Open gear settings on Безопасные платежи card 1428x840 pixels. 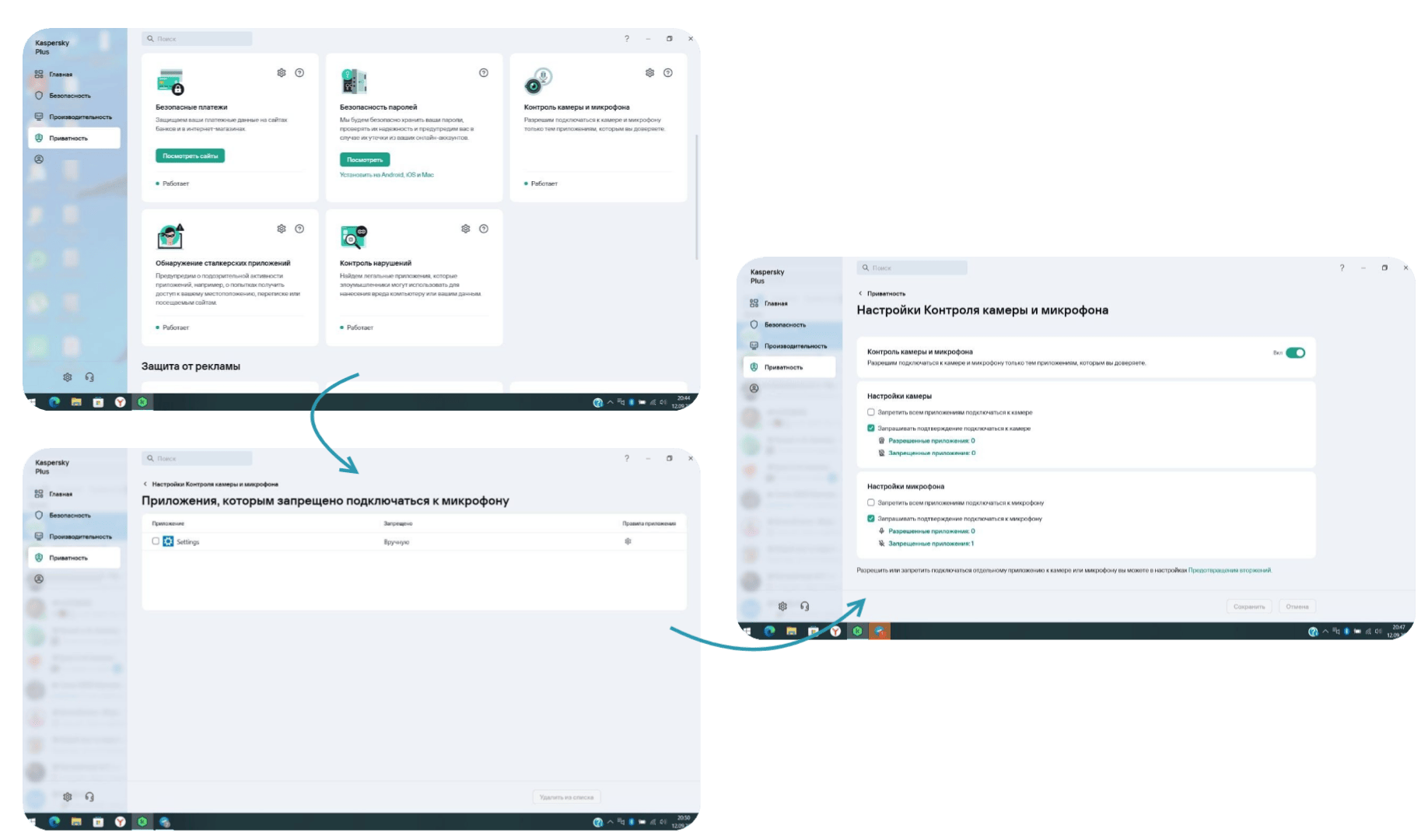282,73
